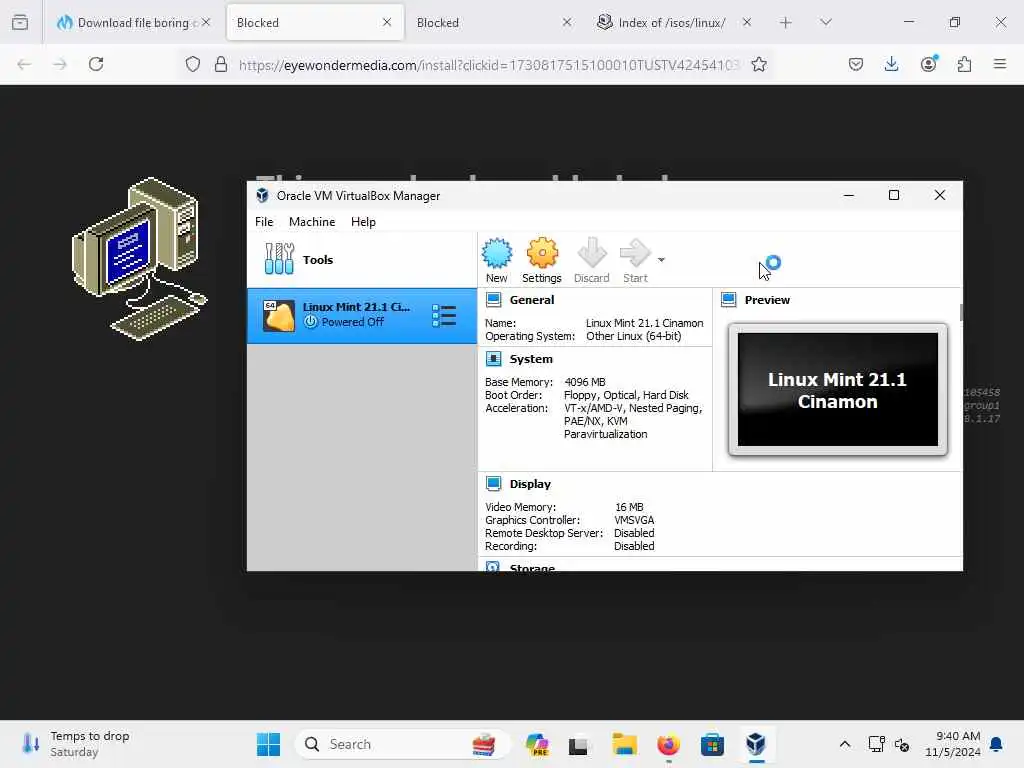Open the Windows Start menu
The image size is (1024, 768).
tap(268, 744)
